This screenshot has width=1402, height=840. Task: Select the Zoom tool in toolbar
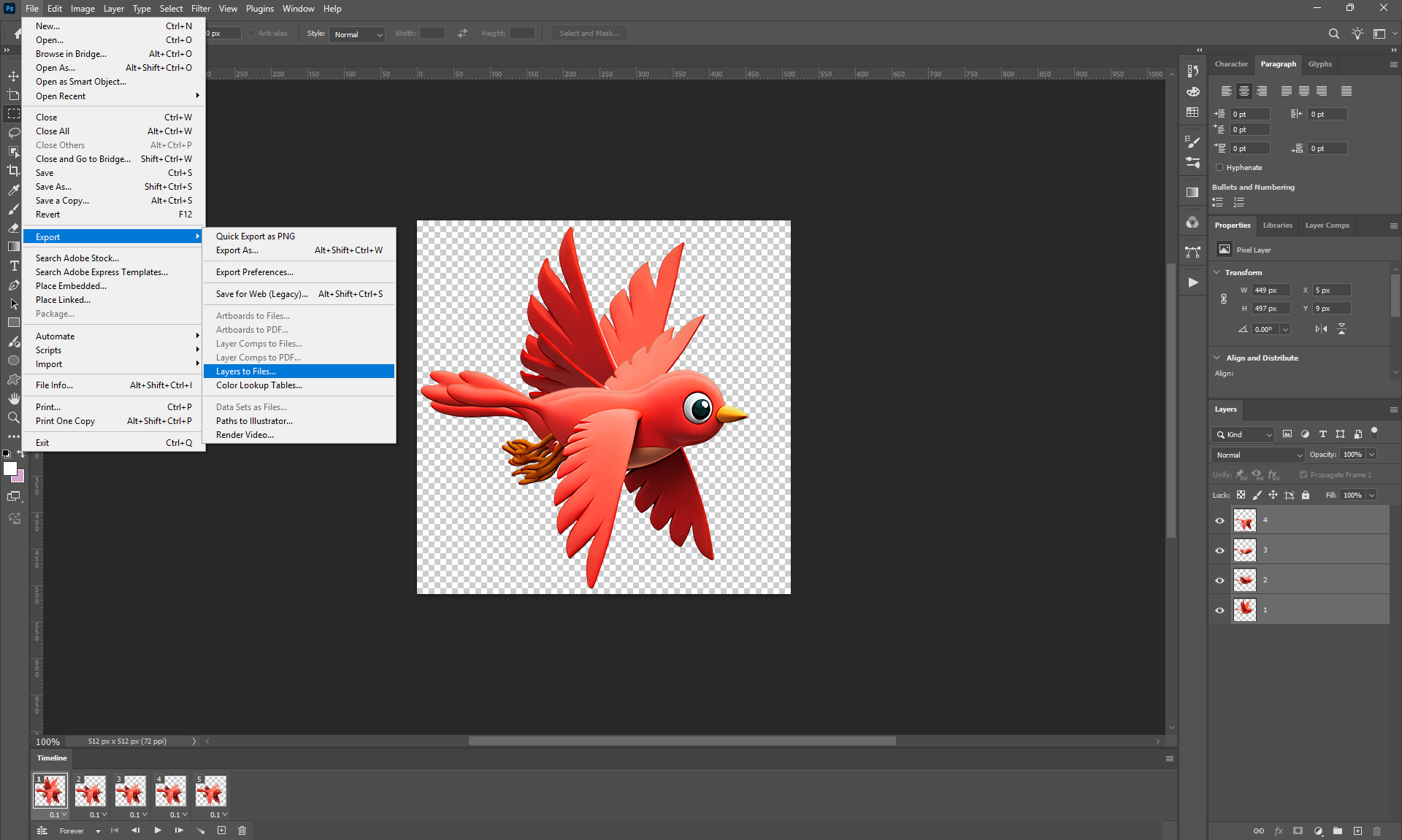pyautogui.click(x=13, y=417)
